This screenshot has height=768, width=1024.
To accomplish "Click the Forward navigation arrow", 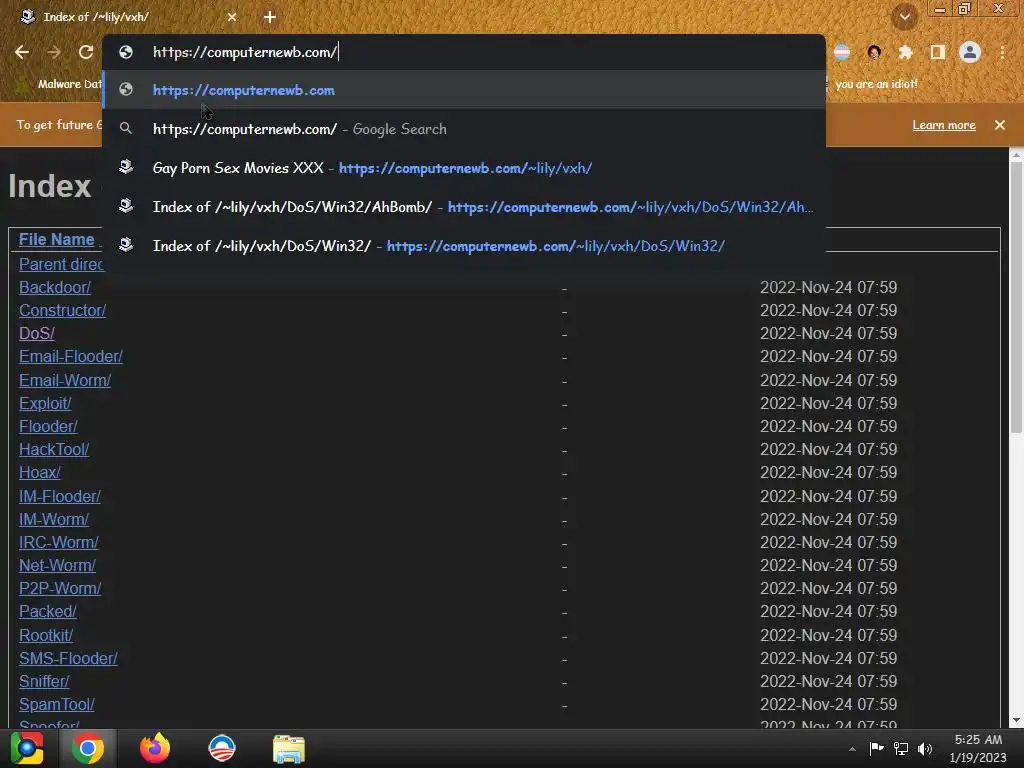I will pyautogui.click(x=54, y=52).
